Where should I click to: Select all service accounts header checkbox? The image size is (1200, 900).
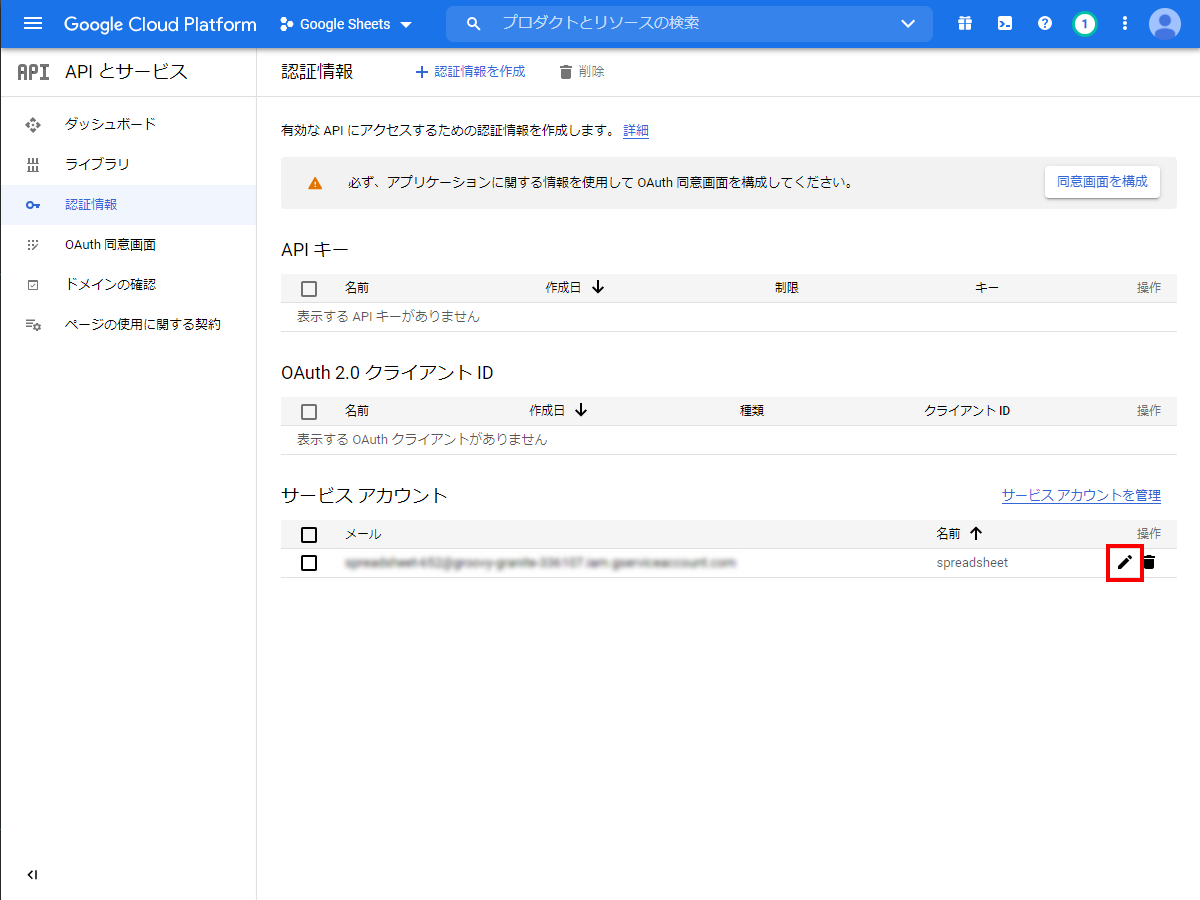point(309,535)
